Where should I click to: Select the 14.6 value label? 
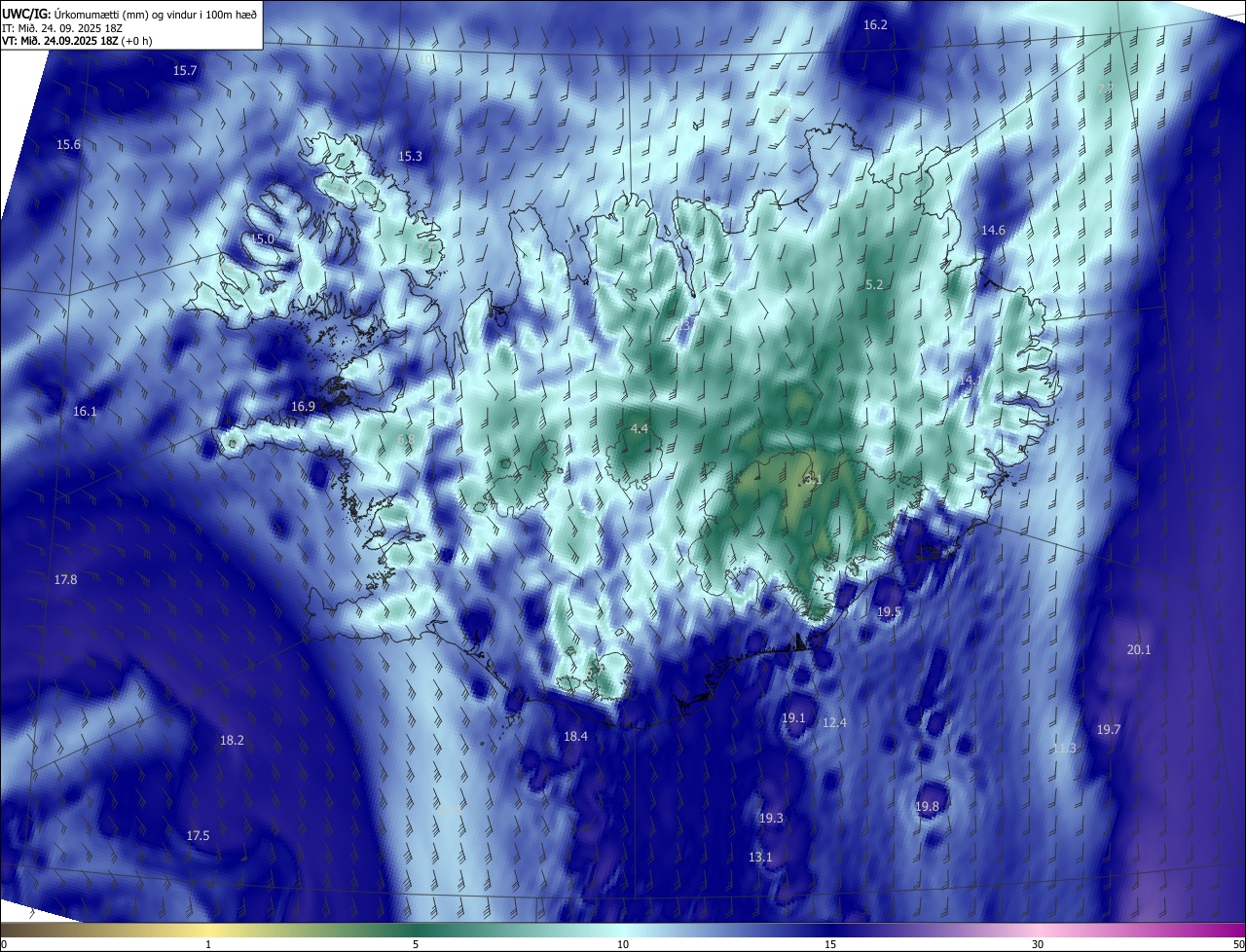[x=993, y=230]
